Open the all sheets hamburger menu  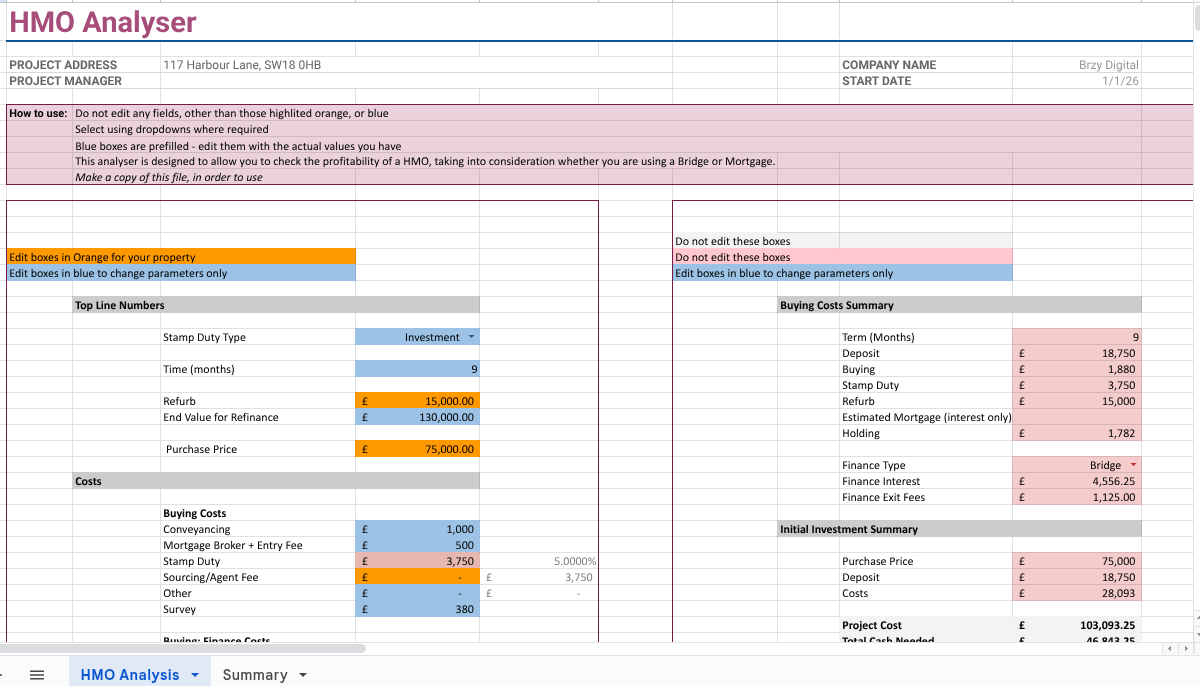tap(37, 675)
